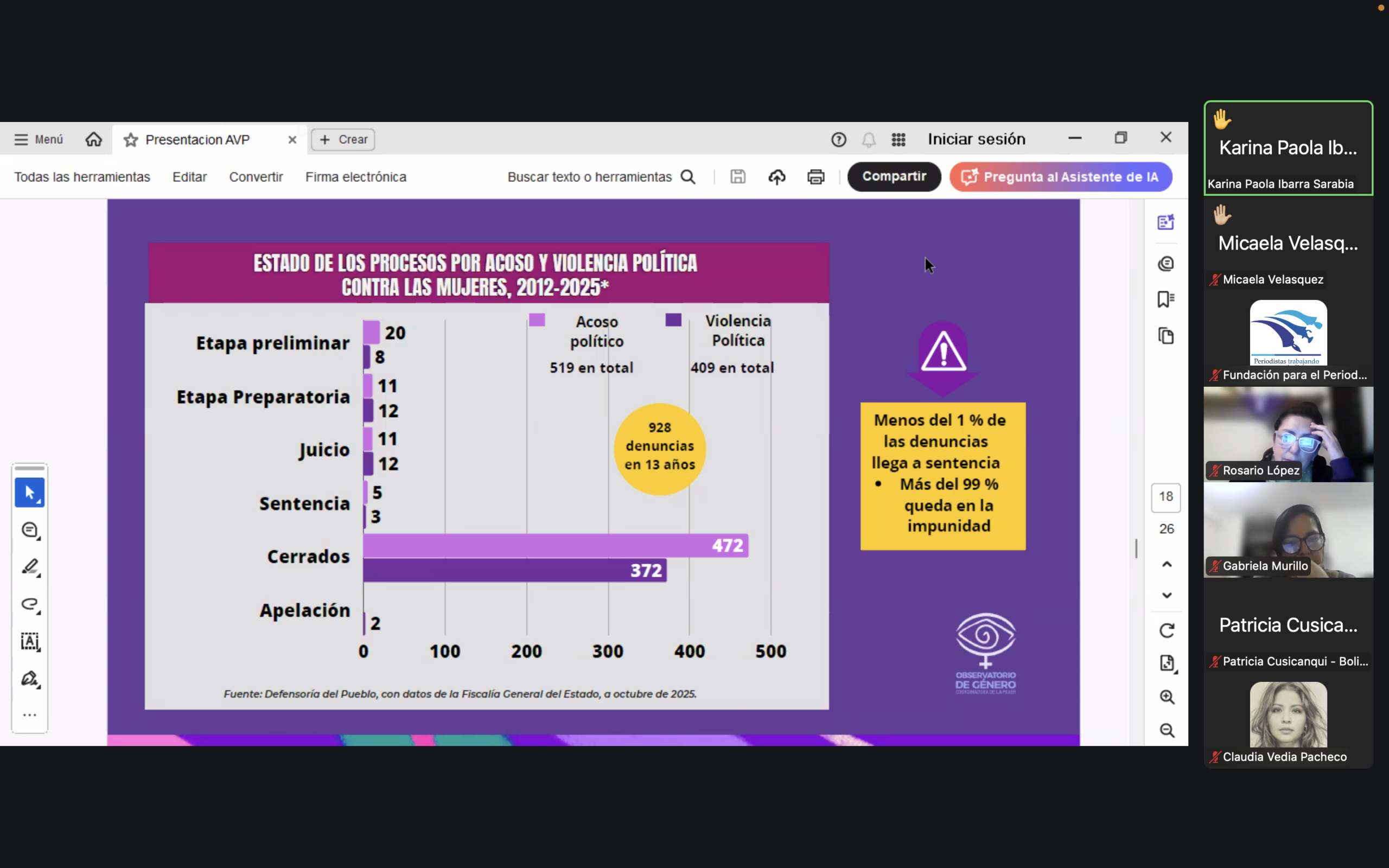Click the print icon
This screenshot has width=1389, height=868.
tap(815, 177)
